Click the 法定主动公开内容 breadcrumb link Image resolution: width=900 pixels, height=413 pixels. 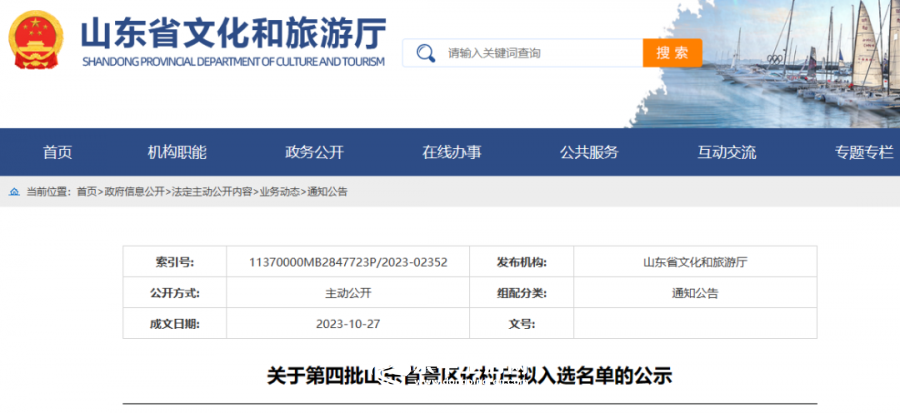point(211,192)
